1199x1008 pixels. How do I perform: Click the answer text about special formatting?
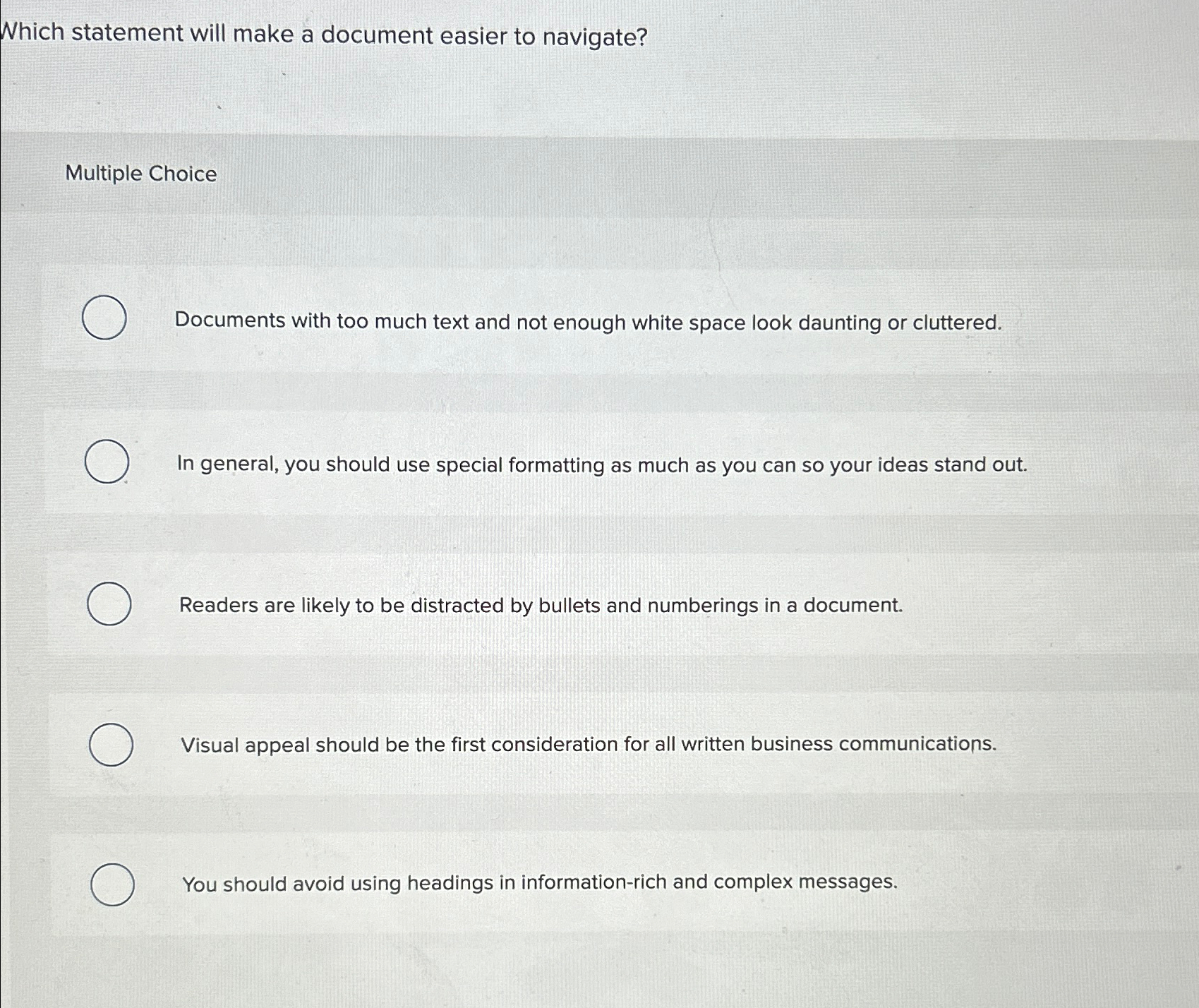coord(602,464)
